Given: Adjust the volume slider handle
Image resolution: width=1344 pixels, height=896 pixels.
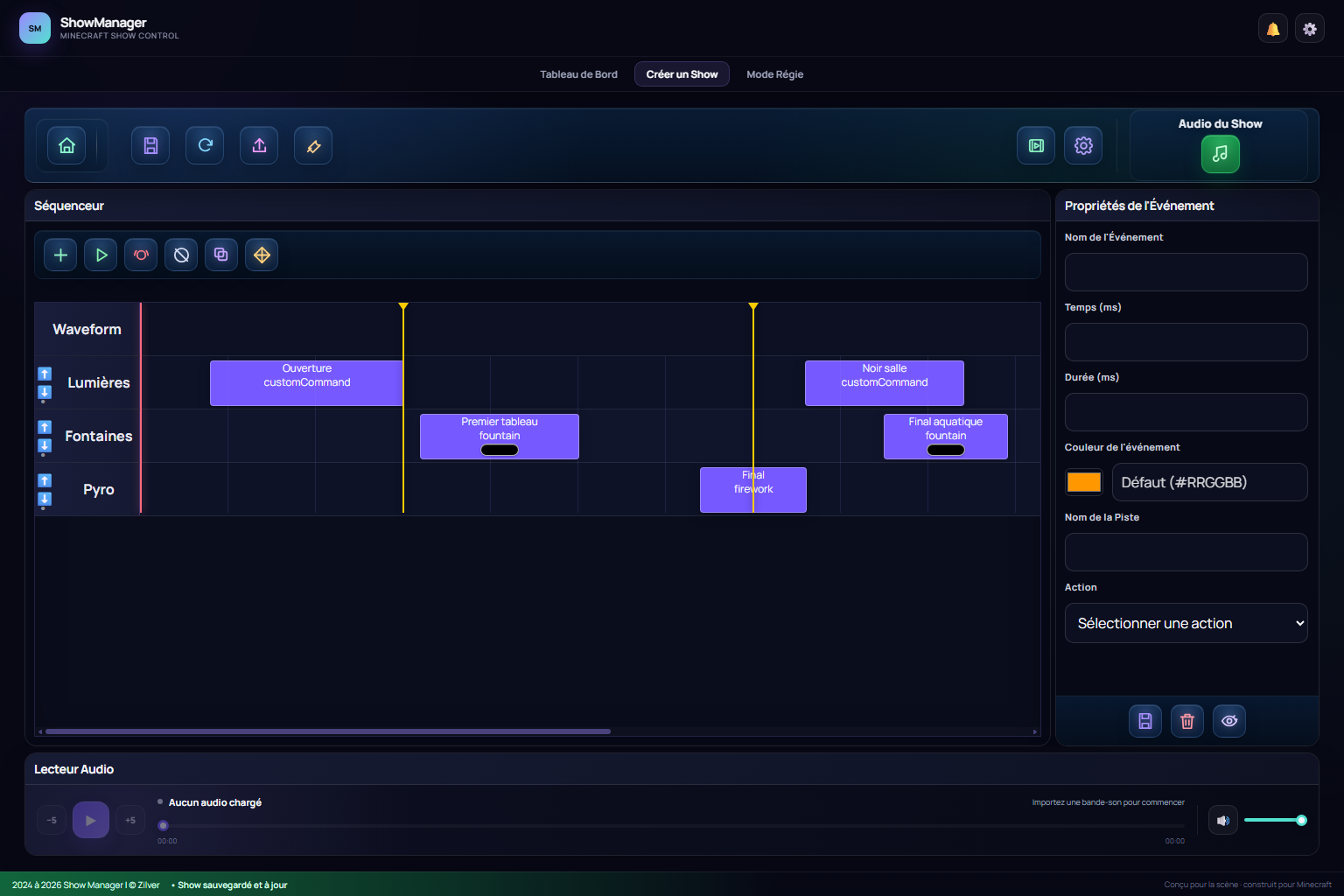Looking at the screenshot, I should tap(1301, 820).
